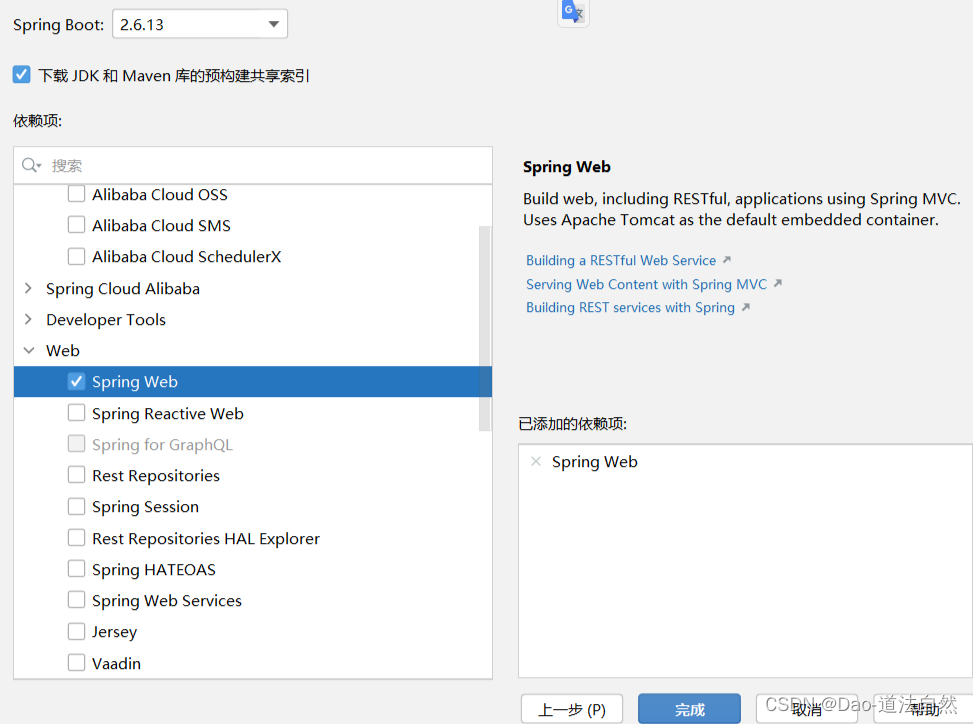Open external link arrow beside Building REST services
This screenshot has width=973, height=724.
(746, 307)
